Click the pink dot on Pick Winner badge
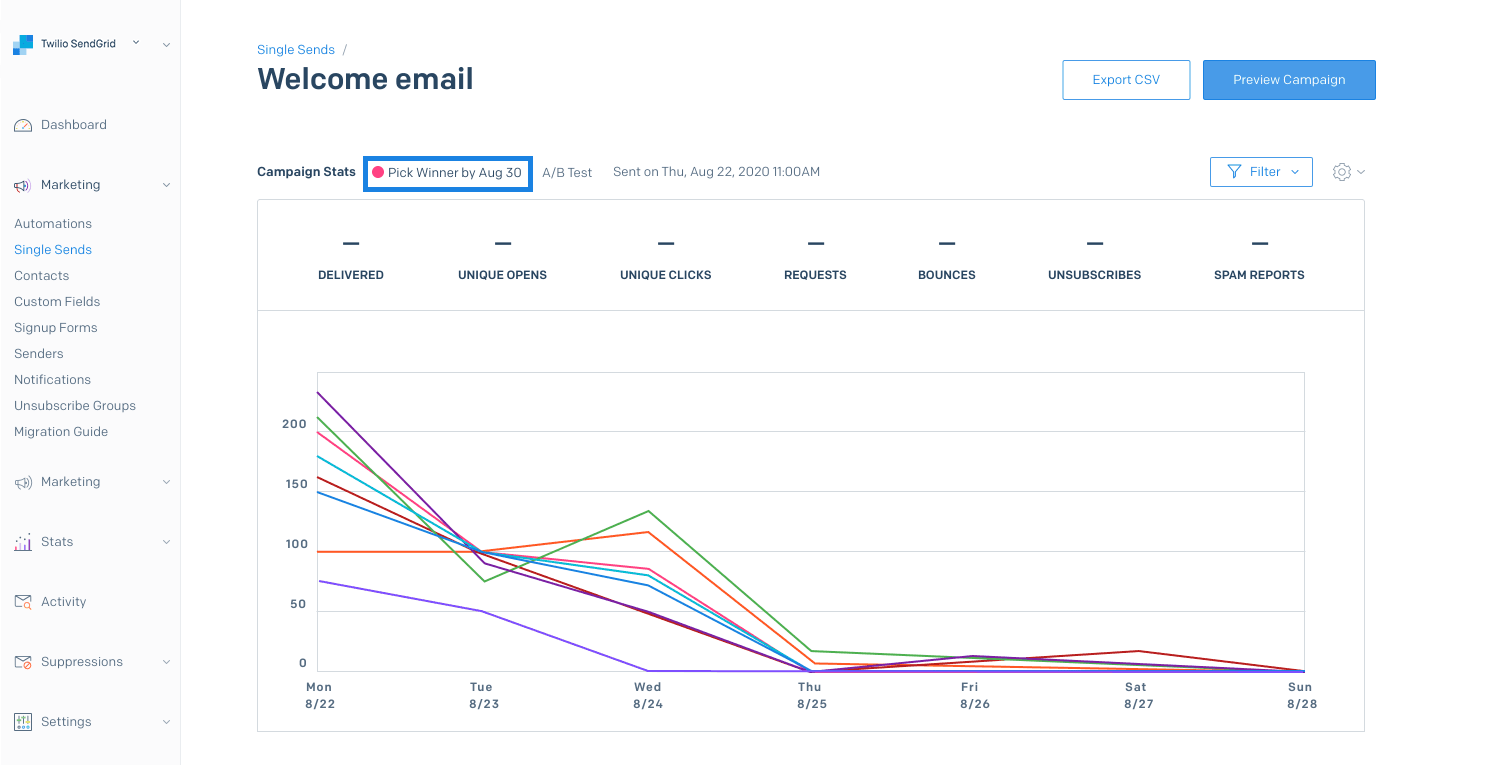This screenshot has height=765, width=1485. coord(379,172)
